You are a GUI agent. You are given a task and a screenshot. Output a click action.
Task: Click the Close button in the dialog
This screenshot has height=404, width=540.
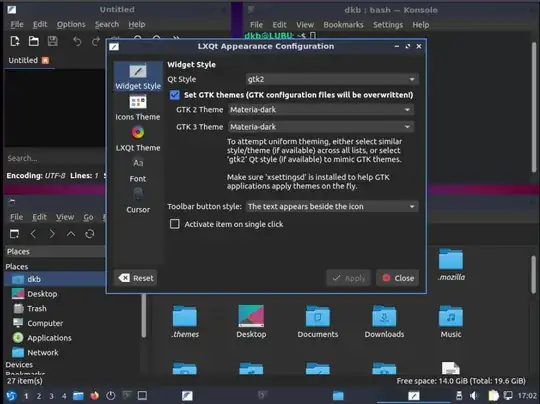click(398, 278)
